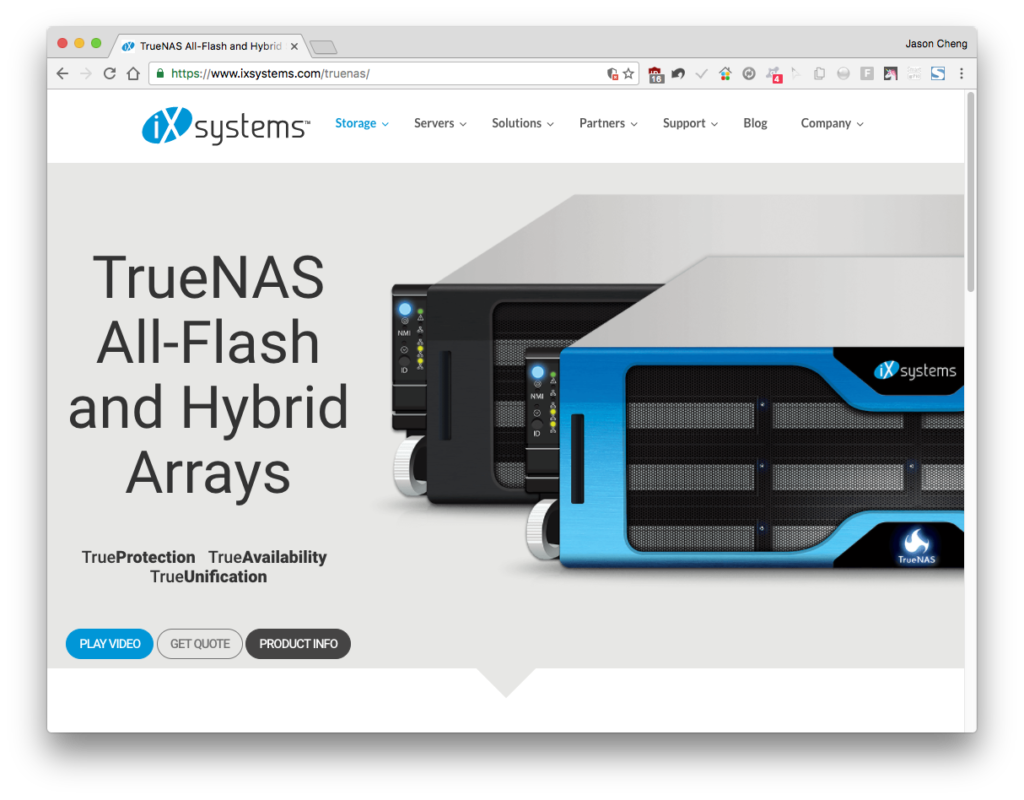Bookmark this page with the star
This screenshot has width=1024, height=800.
click(628, 74)
